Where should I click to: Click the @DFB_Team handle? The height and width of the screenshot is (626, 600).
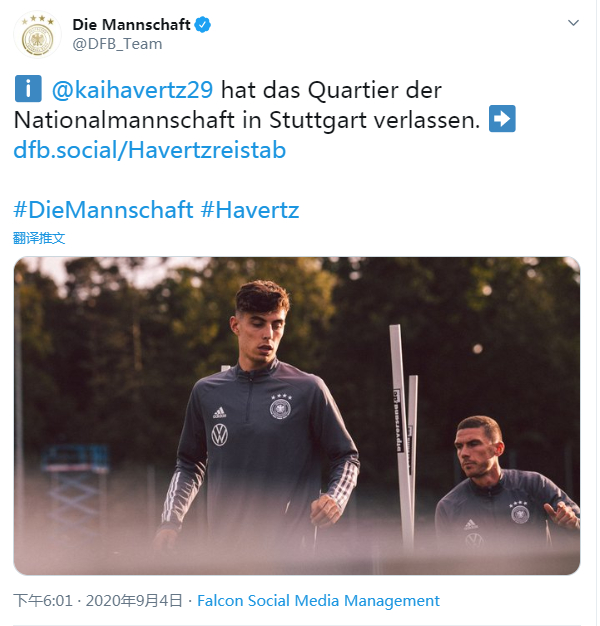pyautogui.click(x=117, y=44)
